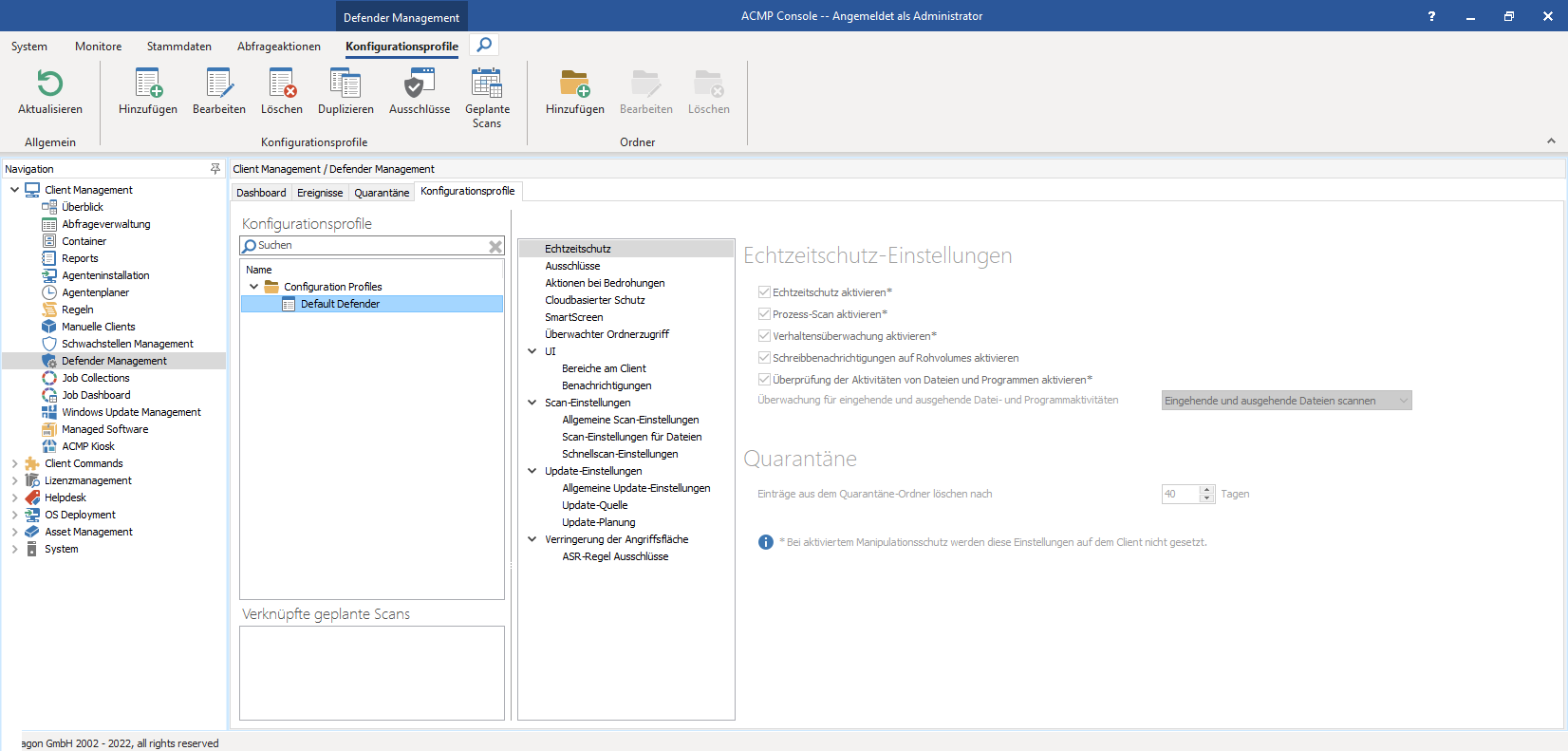Open Windows Update Management node

tap(131, 412)
